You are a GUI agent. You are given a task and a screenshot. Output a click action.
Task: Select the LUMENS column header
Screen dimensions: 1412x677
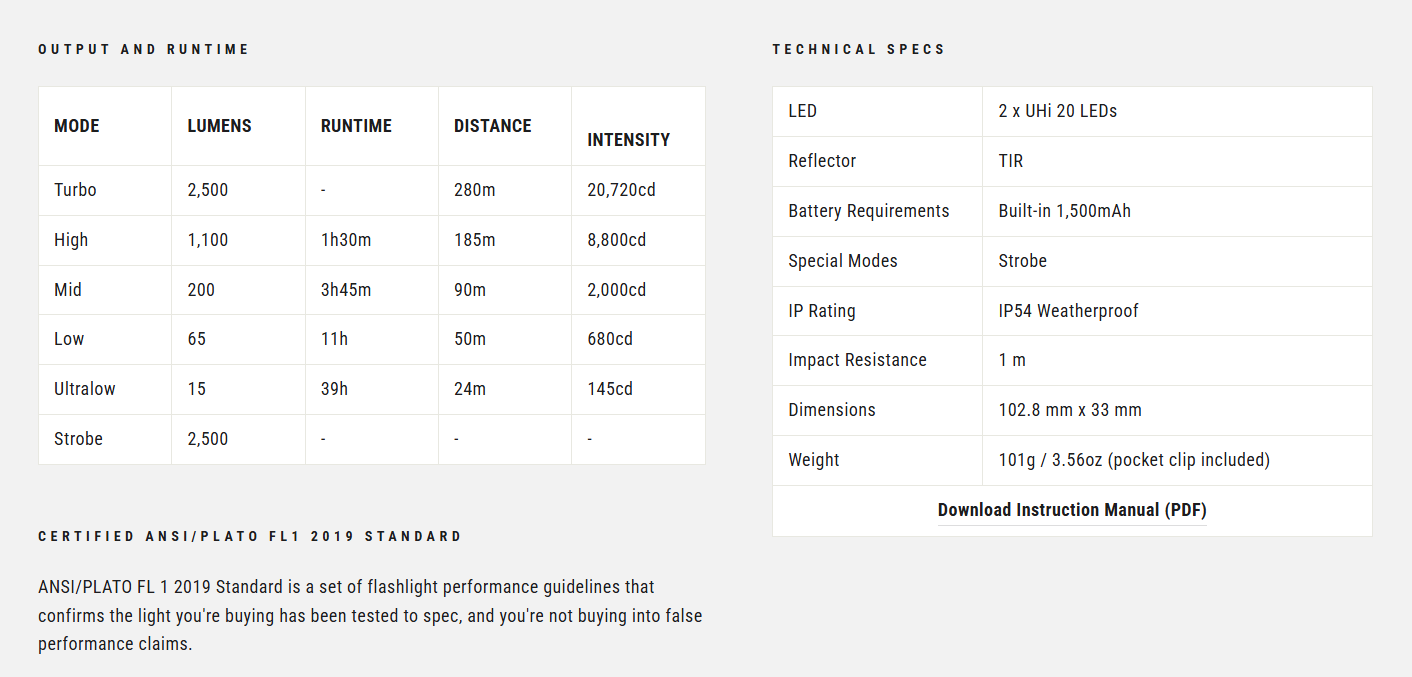(x=220, y=126)
